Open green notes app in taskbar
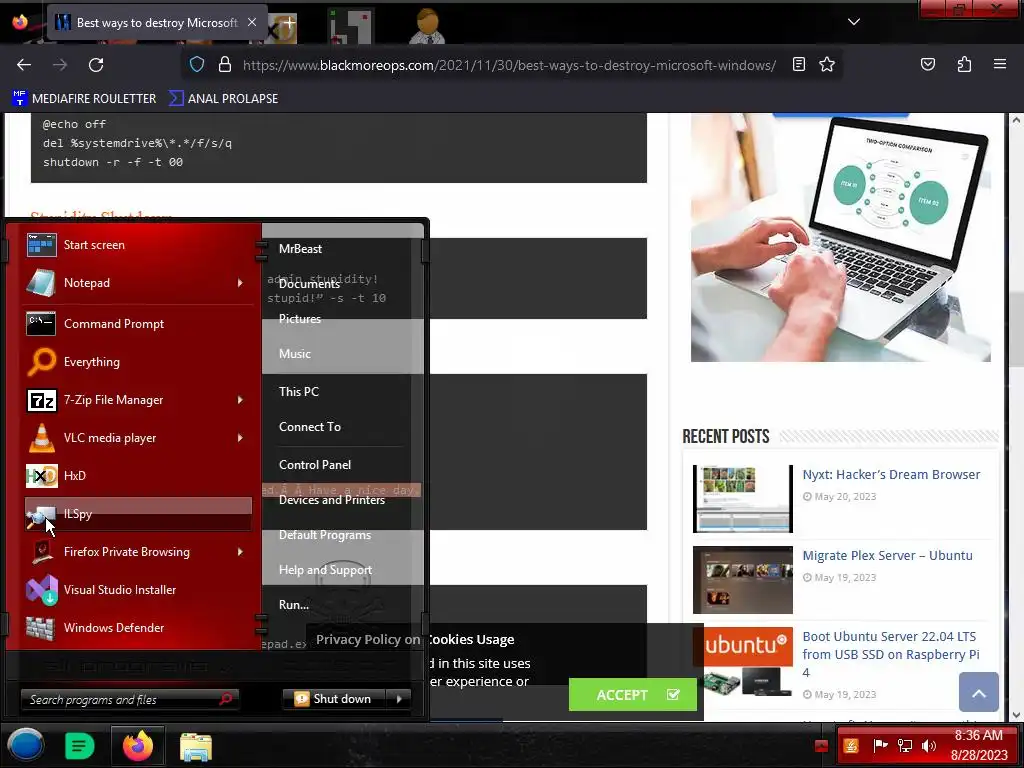The height and width of the screenshot is (768, 1024). (x=80, y=746)
